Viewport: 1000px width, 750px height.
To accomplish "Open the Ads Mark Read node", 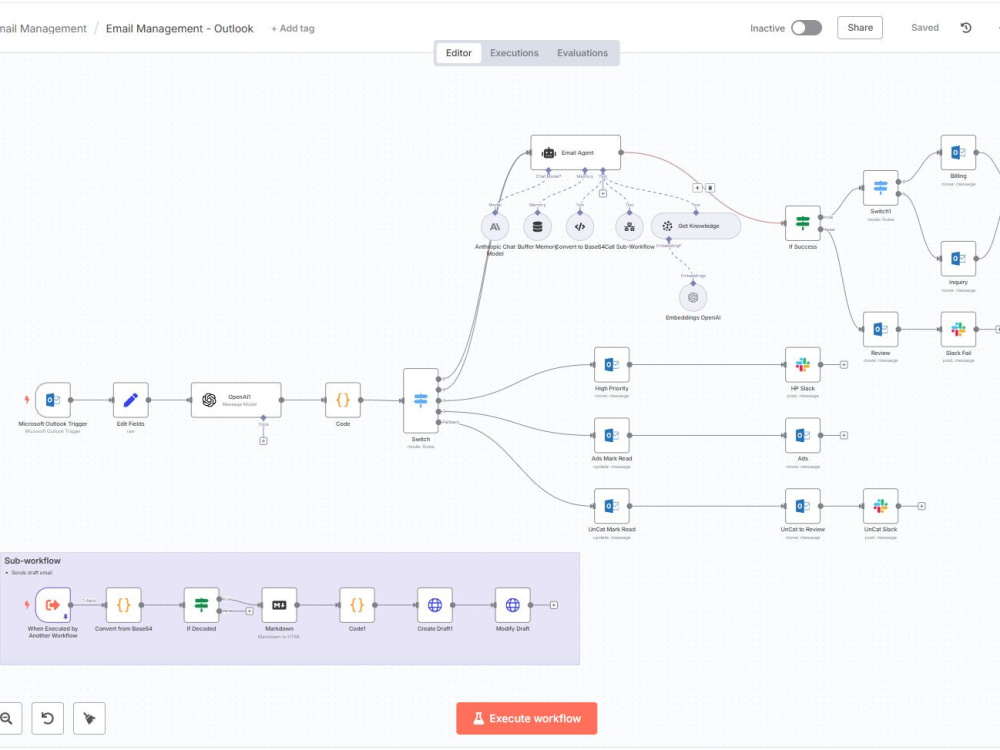I will pyautogui.click(x=612, y=435).
